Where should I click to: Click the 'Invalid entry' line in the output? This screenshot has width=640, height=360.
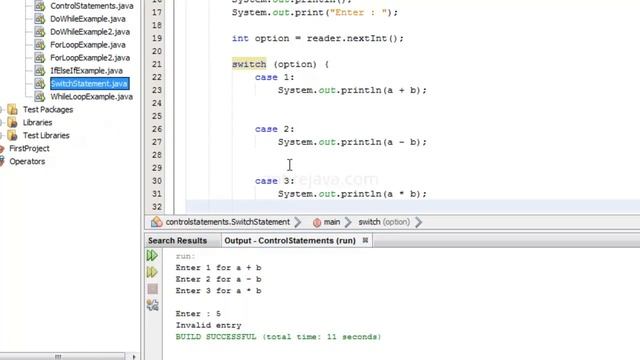(x=209, y=325)
